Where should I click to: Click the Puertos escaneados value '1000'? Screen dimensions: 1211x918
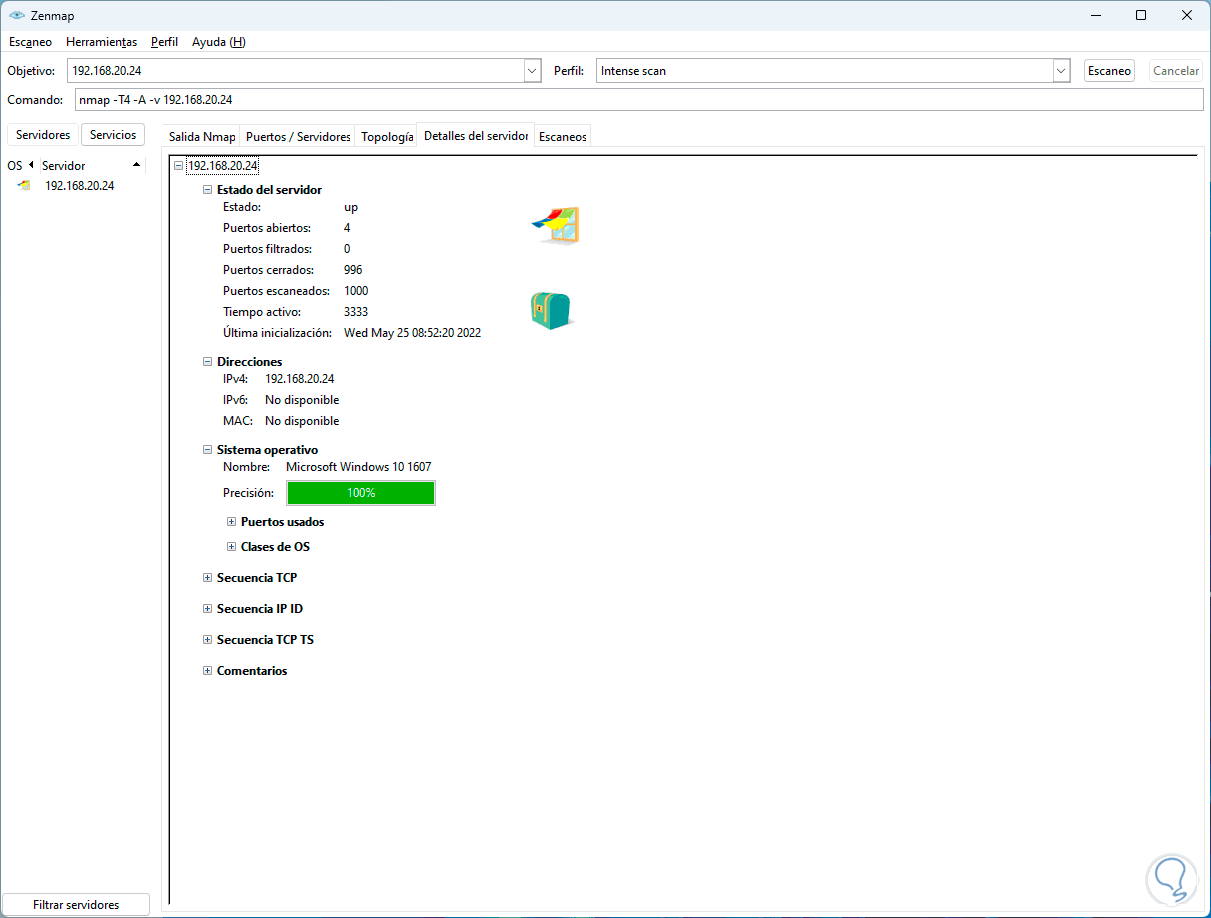click(356, 291)
